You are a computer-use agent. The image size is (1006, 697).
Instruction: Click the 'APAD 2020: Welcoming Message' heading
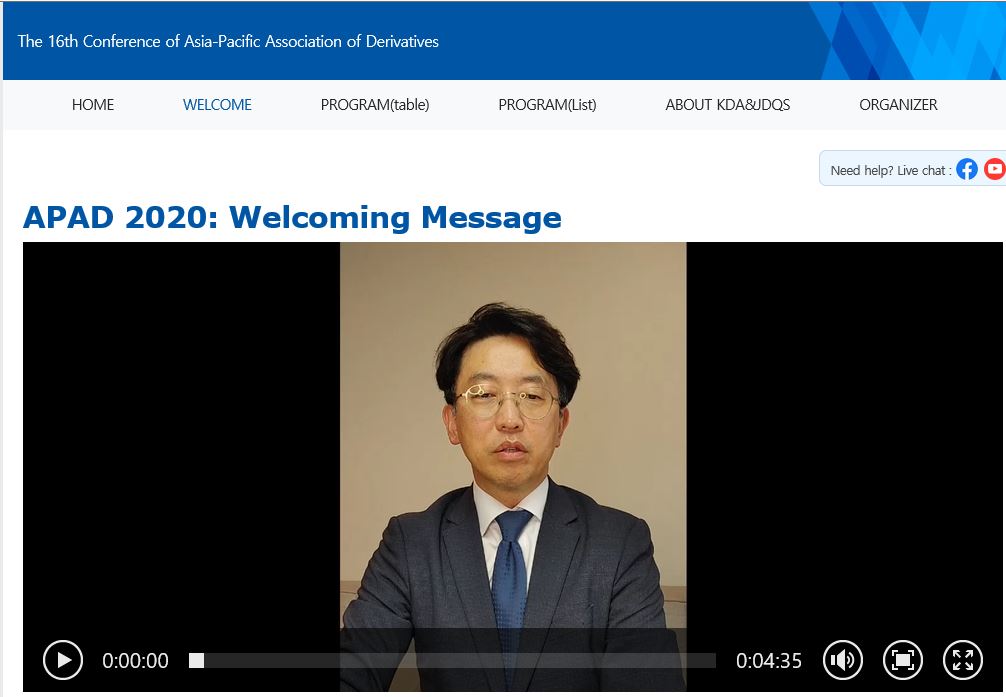click(x=293, y=218)
